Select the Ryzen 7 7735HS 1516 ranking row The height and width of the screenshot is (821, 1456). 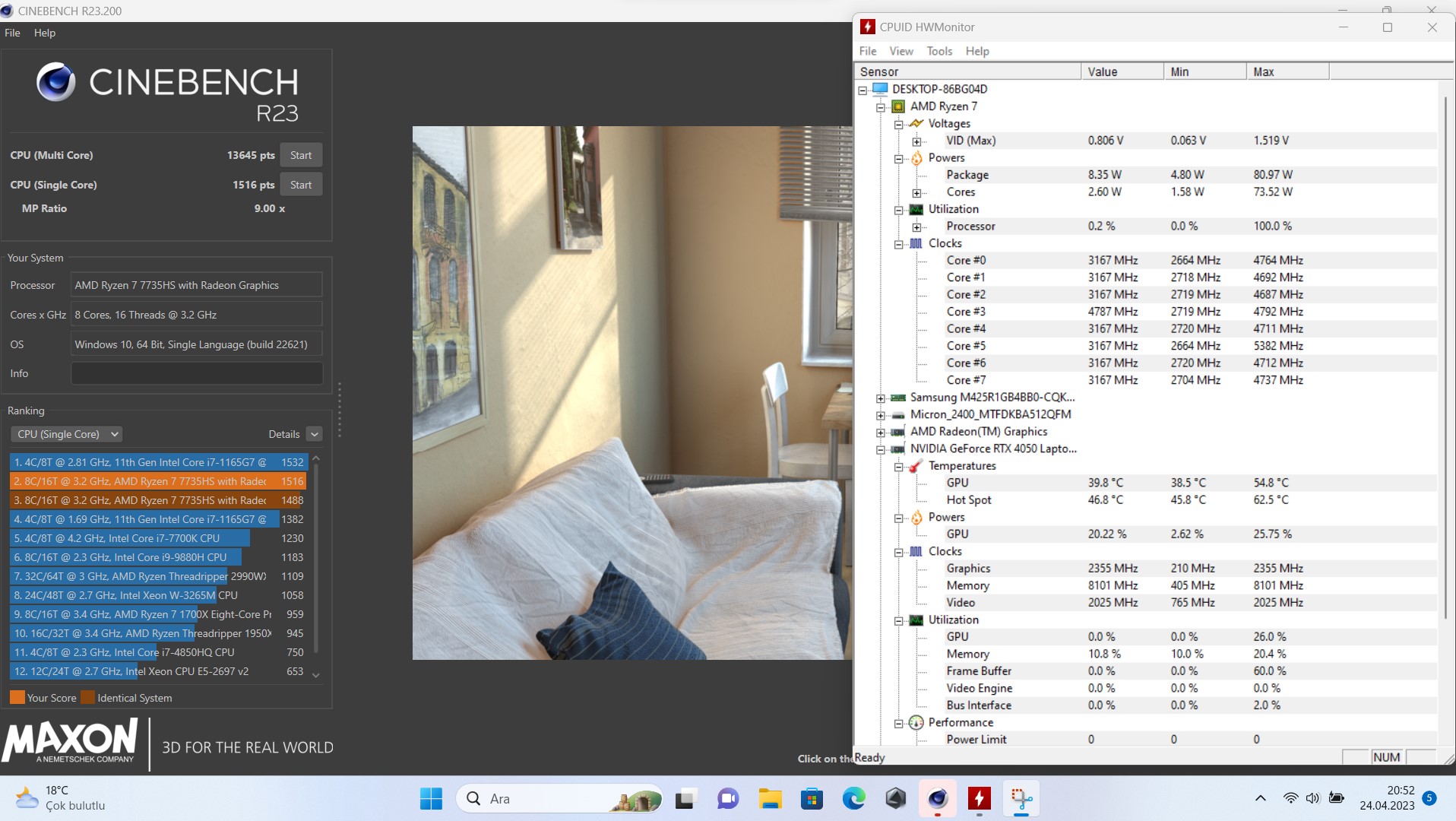(x=159, y=481)
